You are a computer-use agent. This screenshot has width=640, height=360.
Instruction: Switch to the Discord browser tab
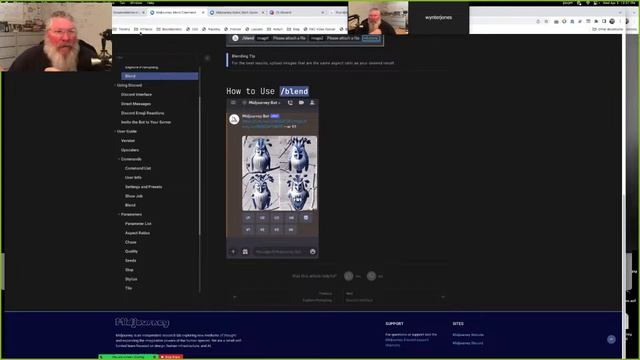[x=297, y=13]
